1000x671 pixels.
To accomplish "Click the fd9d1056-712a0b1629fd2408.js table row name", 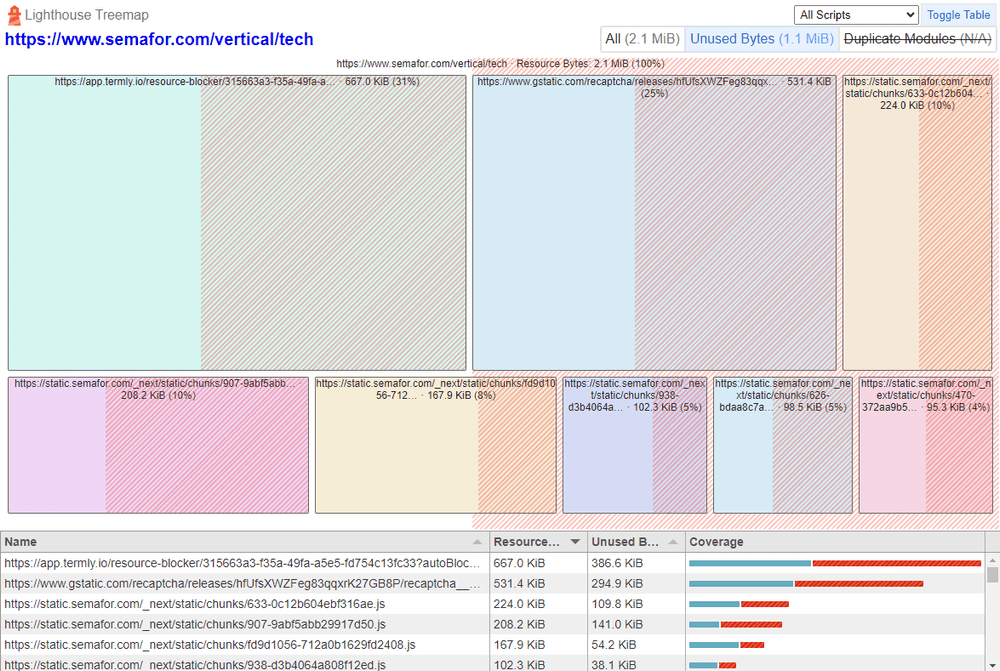I will [x=209, y=645].
